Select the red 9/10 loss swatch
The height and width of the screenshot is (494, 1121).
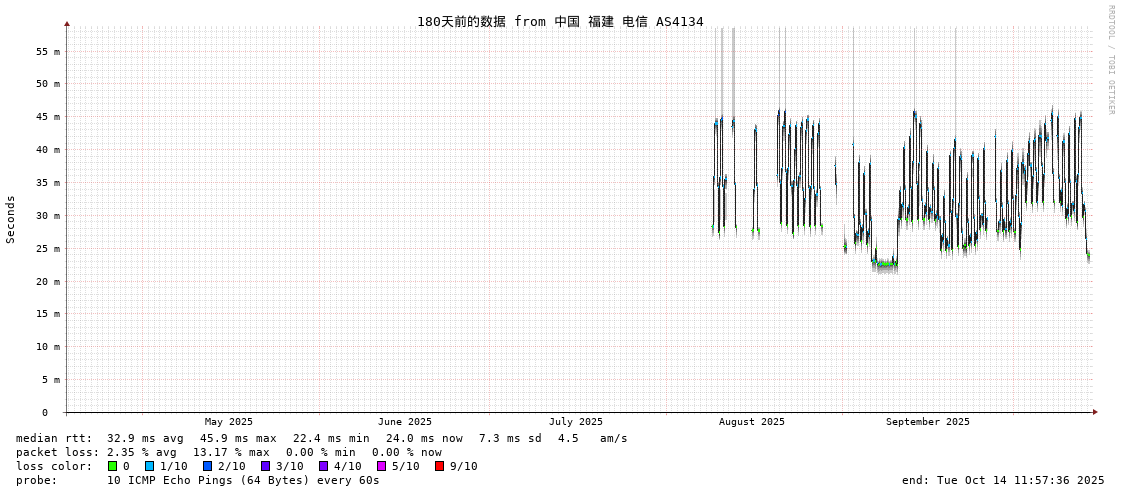tap(439, 466)
